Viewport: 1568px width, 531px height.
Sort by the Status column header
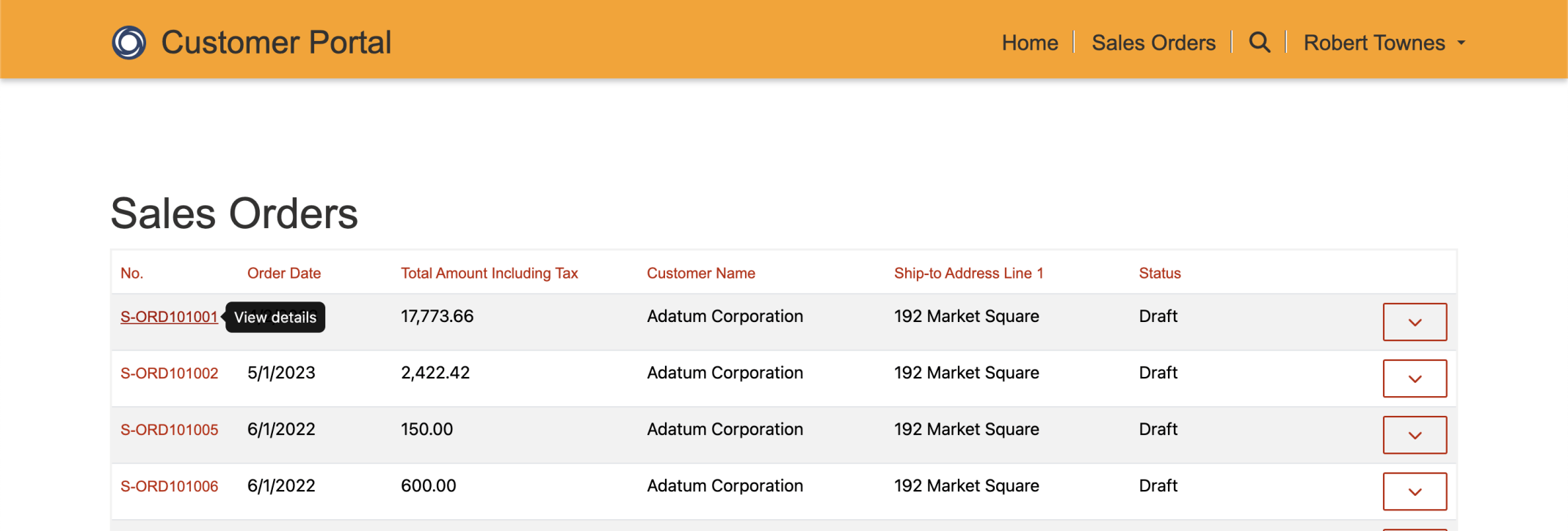click(1159, 274)
